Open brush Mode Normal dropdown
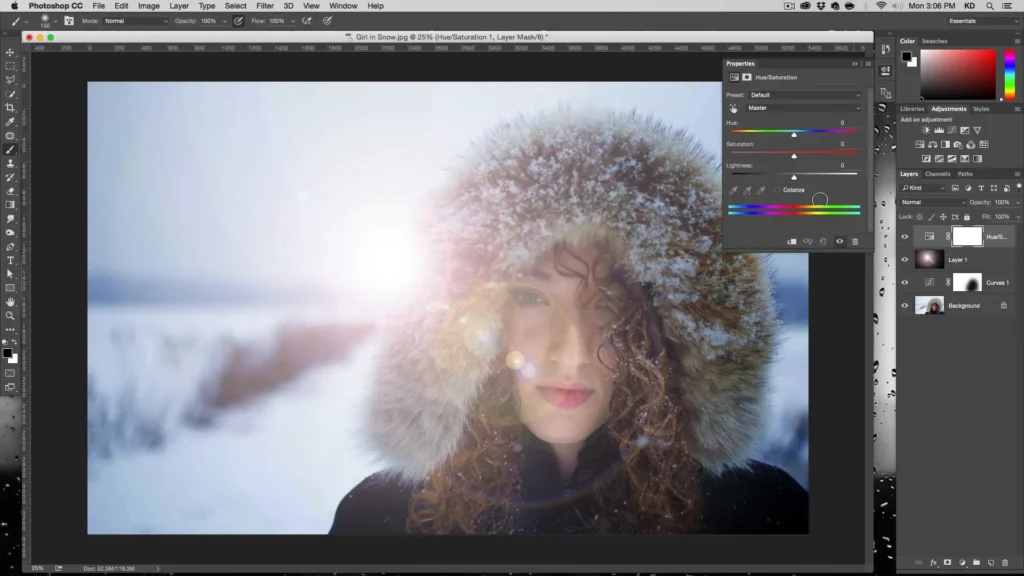Screen dimensions: 1024x576 (136, 21)
